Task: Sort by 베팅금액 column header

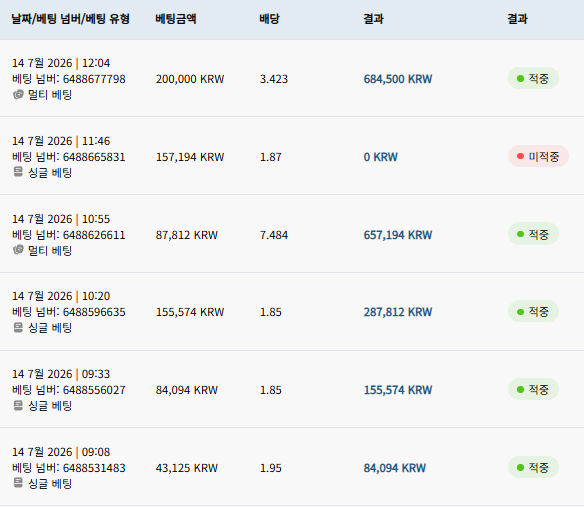Action: click(176, 19)
